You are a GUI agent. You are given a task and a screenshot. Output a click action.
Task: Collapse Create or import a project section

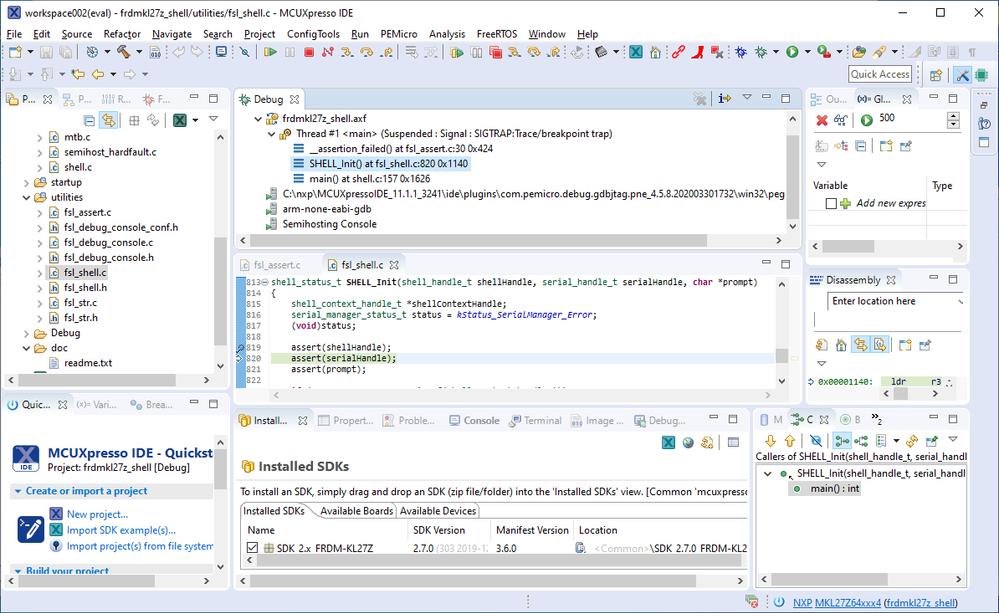[x=18, y=491]
